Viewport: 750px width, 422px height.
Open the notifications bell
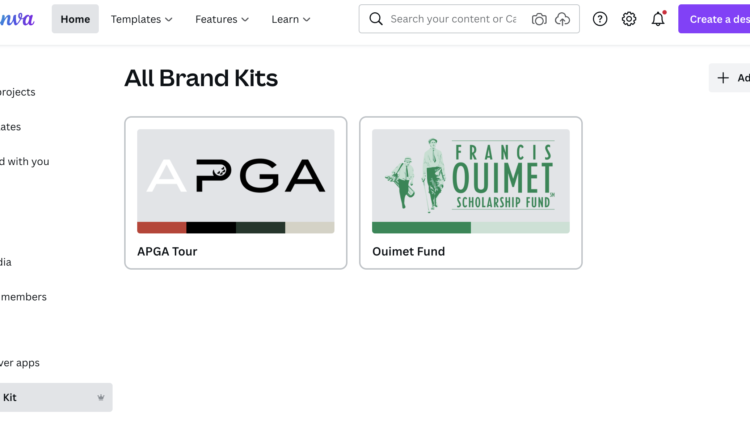pyautogui.click(x=658, y=19)
